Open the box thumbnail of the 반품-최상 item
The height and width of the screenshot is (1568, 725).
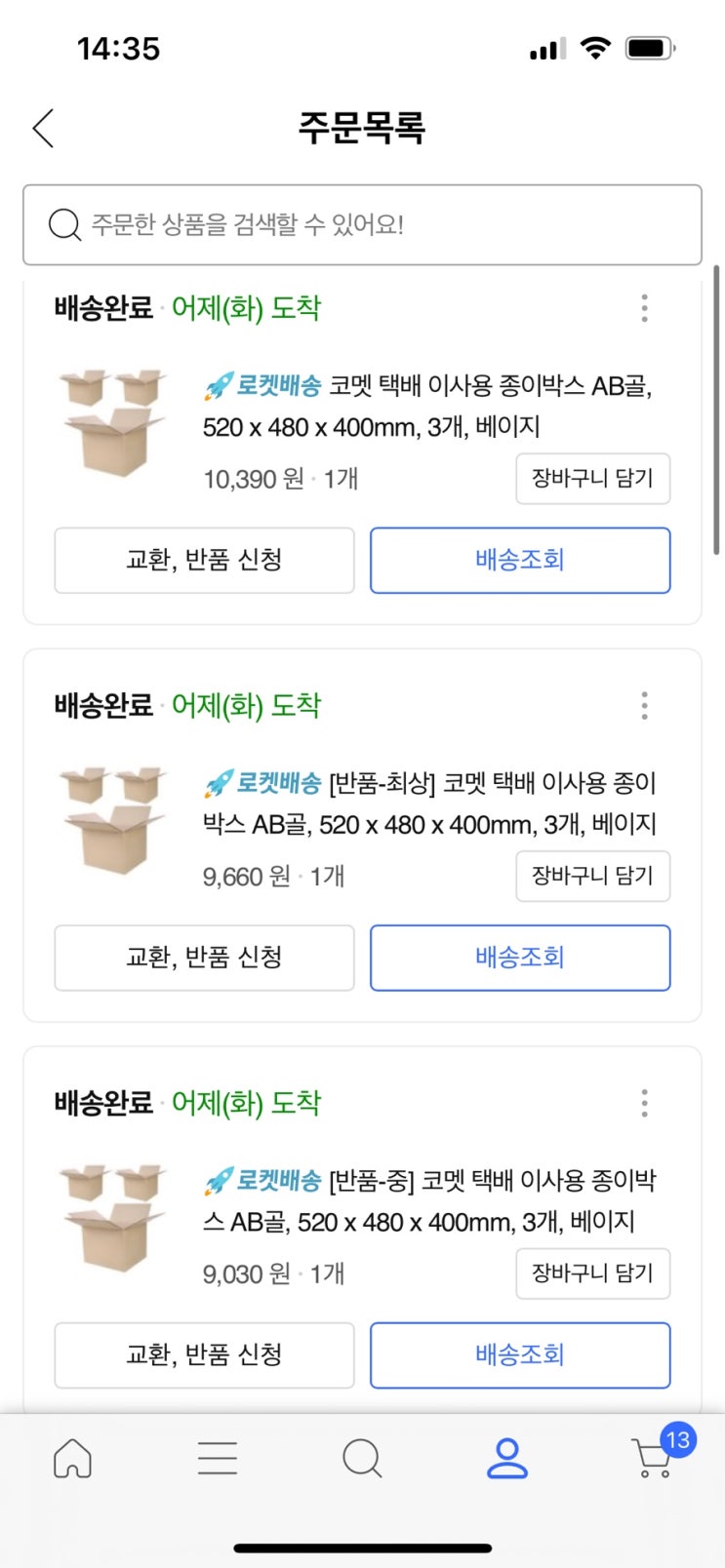[113, 820]
